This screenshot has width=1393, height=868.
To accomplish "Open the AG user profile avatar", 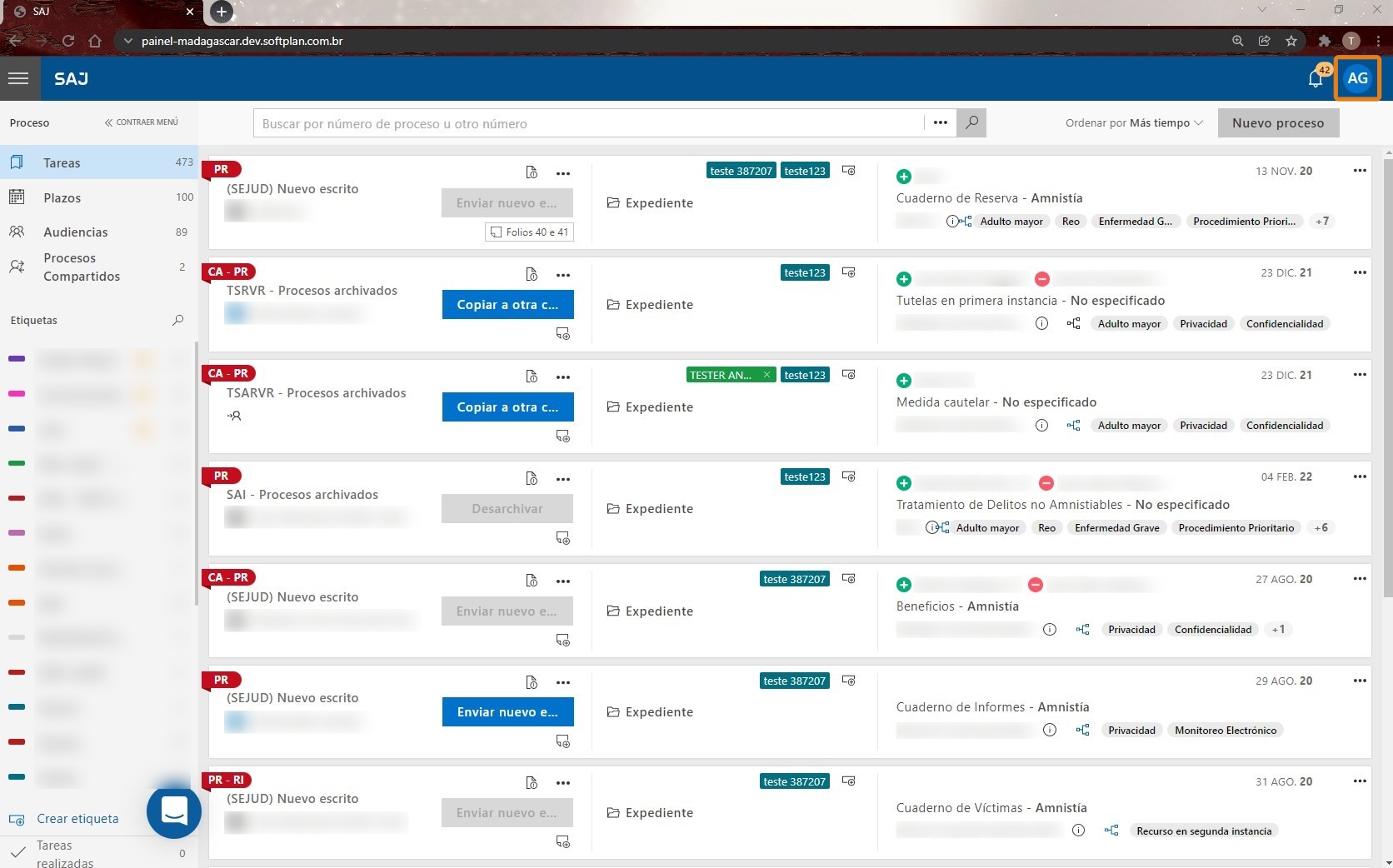I will pos(1357,78).
